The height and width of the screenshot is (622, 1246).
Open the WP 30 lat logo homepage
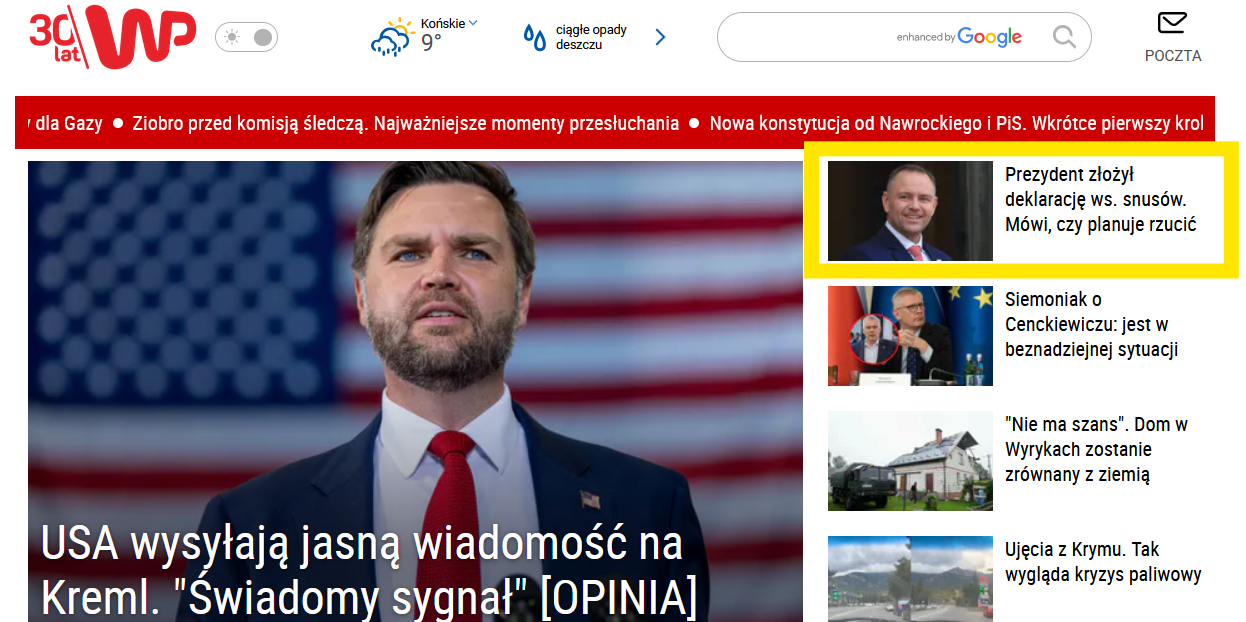(x=112, y=37)
